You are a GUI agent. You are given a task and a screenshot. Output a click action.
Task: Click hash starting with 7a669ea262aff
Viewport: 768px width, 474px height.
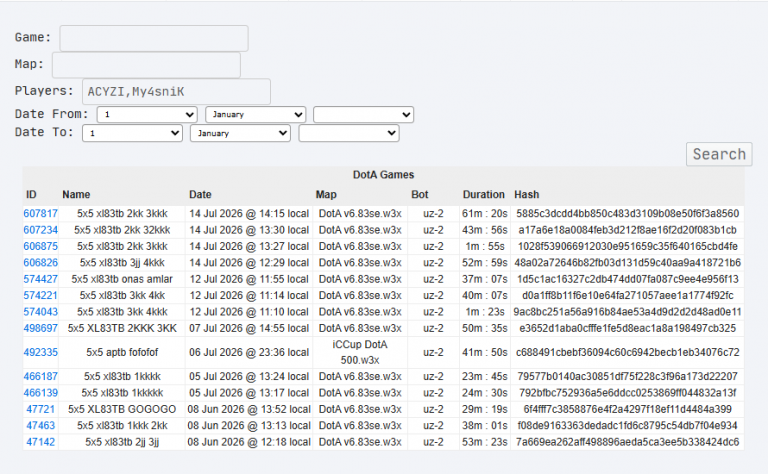(x=627, y=442)
